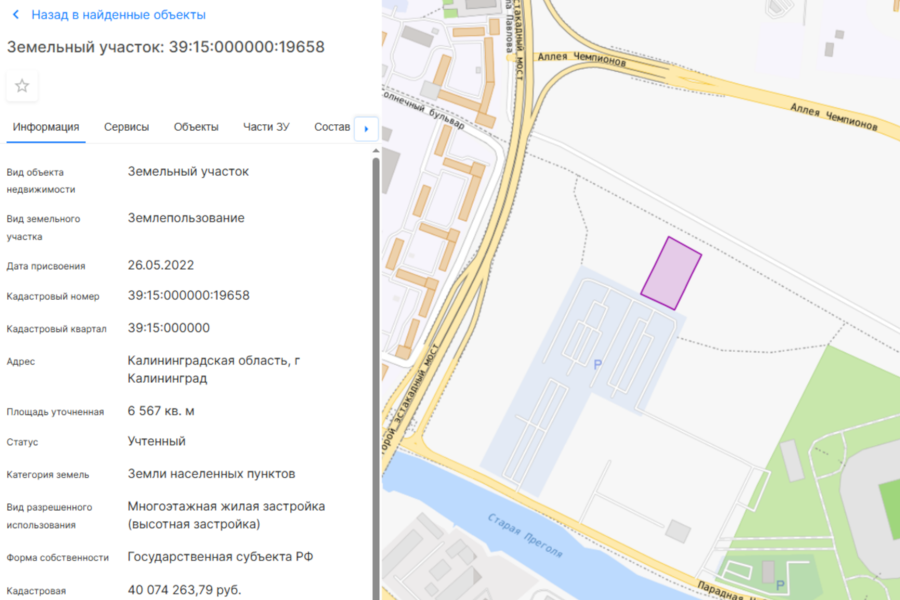The height and width of the screenshot is (600, 900).
Task: Click the info panel vertical scrollbar
Action: pyautogui.click(x=376, y=300)
